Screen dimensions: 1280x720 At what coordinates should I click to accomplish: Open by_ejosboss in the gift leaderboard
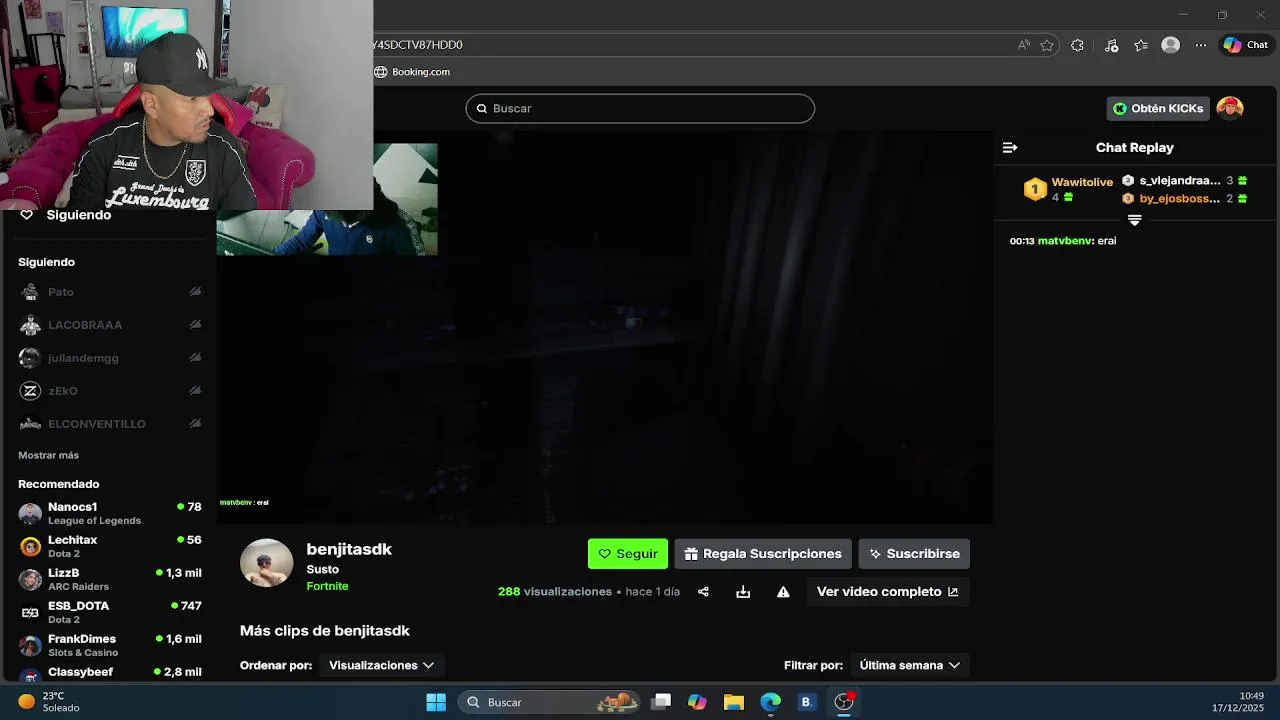coord(1180,199)
